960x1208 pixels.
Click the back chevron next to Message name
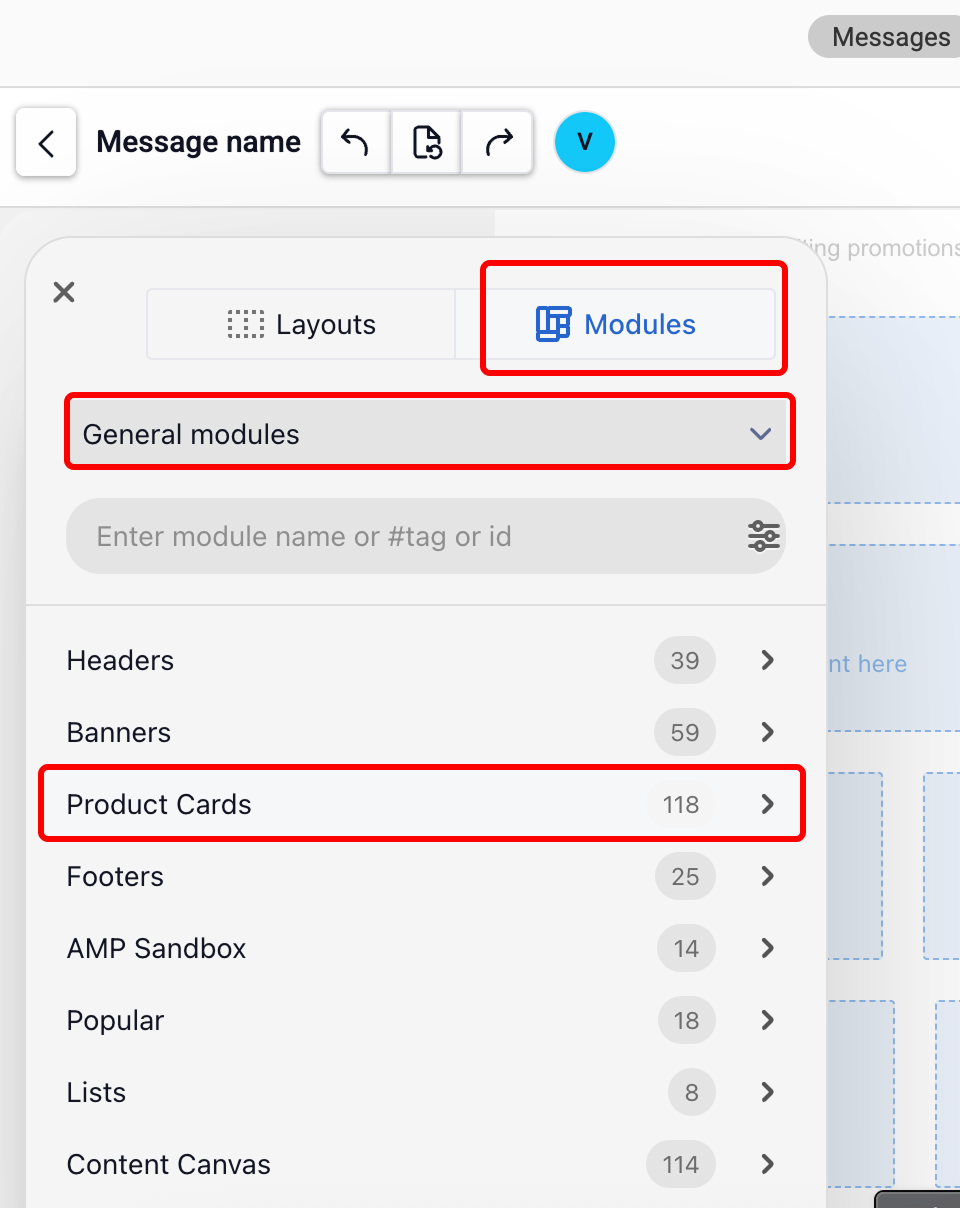pos(45,142)
